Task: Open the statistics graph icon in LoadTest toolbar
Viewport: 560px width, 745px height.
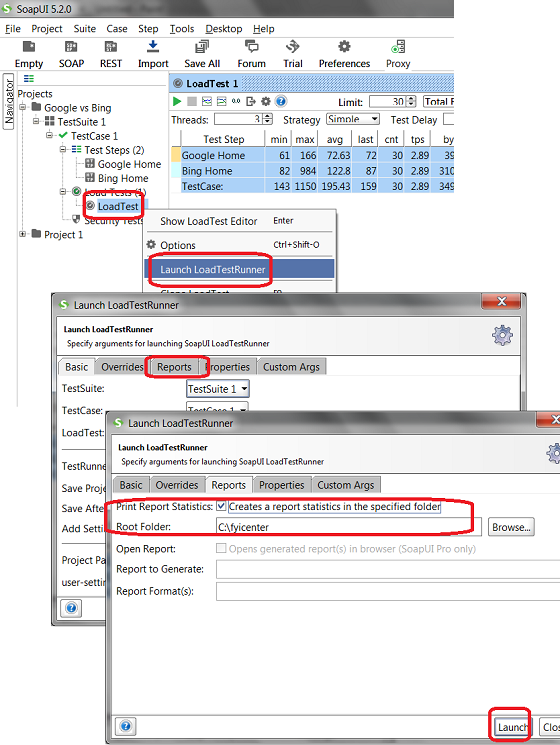Action: pyautogui.click(x=207, y=101)
